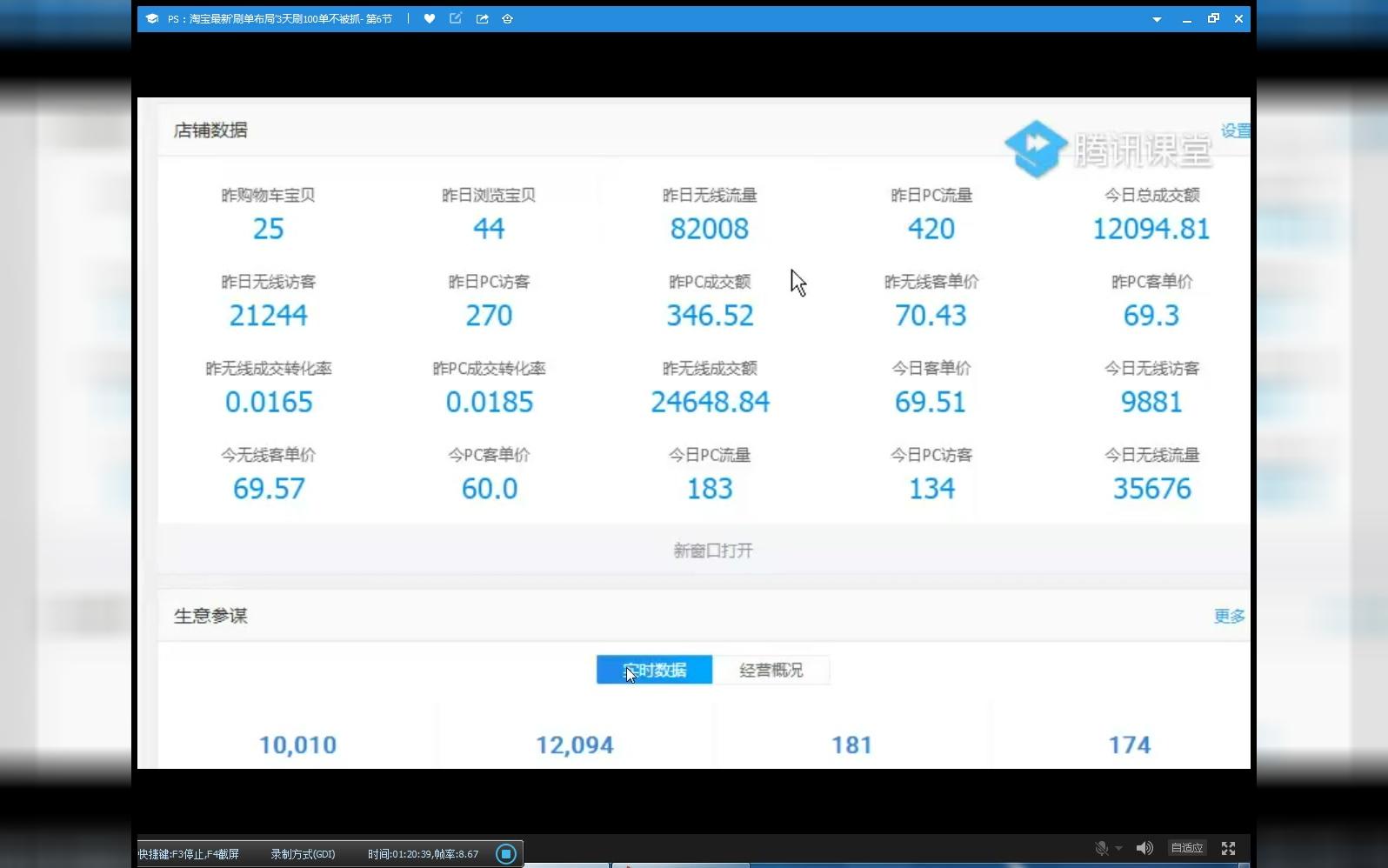Click the upload-arrow icon after share icon

(x=507, y=18)
